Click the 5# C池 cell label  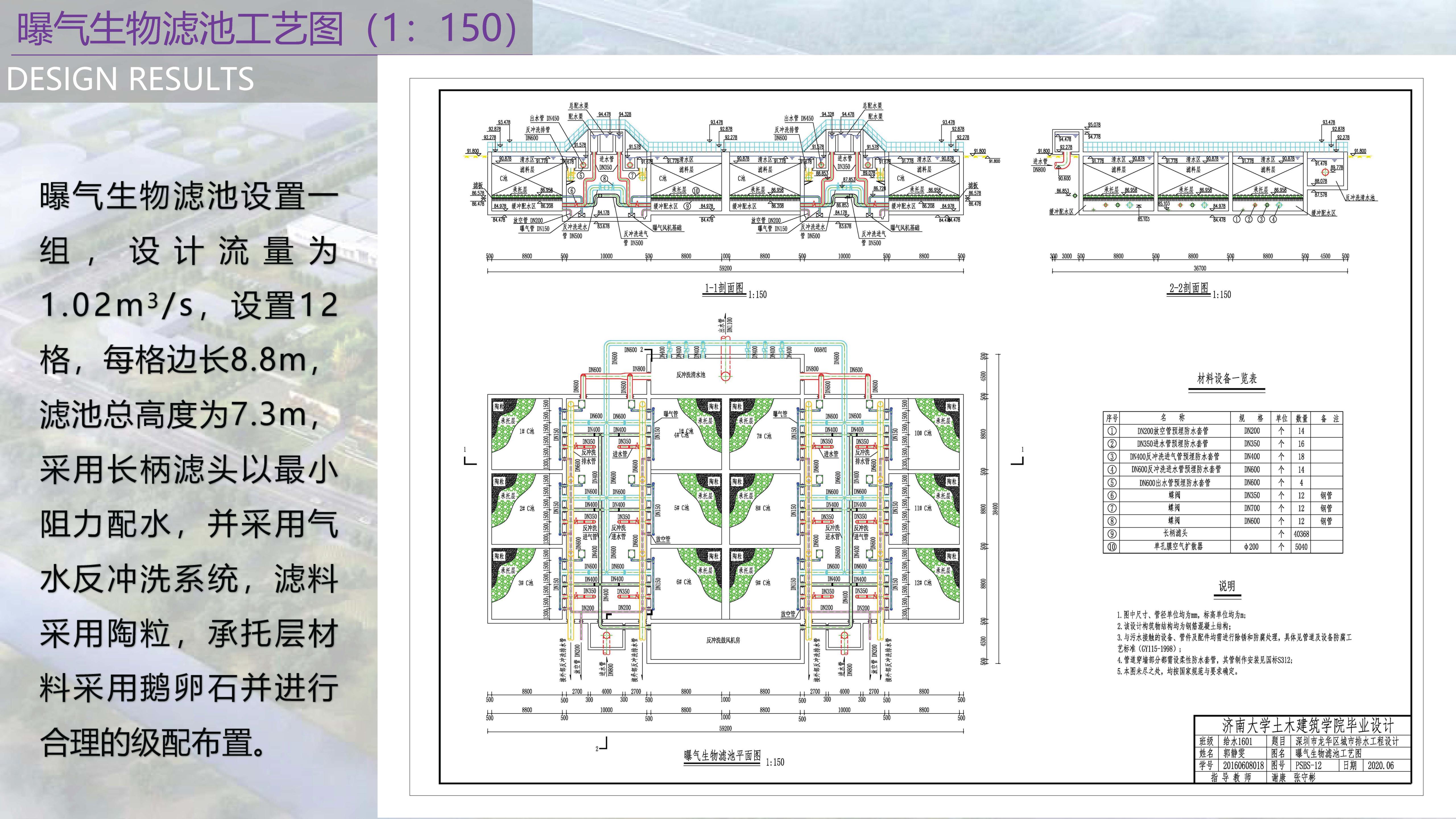682,508
